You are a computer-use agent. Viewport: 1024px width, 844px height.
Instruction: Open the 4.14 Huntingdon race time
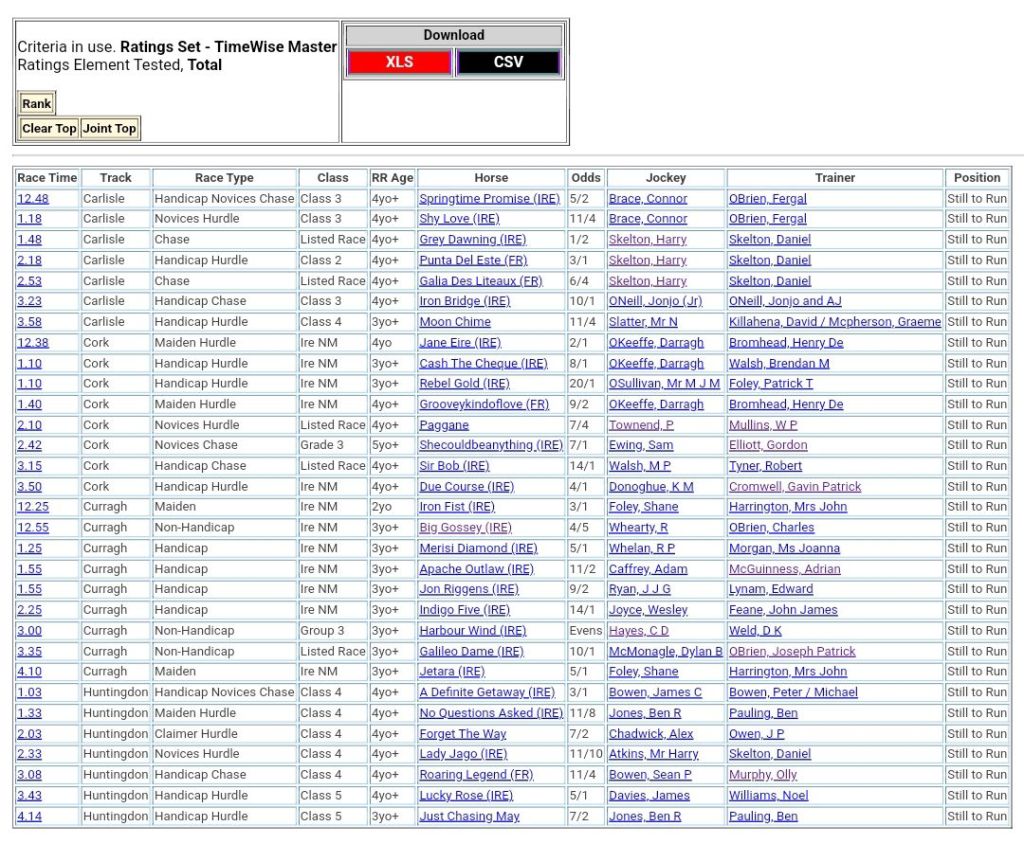coord(29,816)
